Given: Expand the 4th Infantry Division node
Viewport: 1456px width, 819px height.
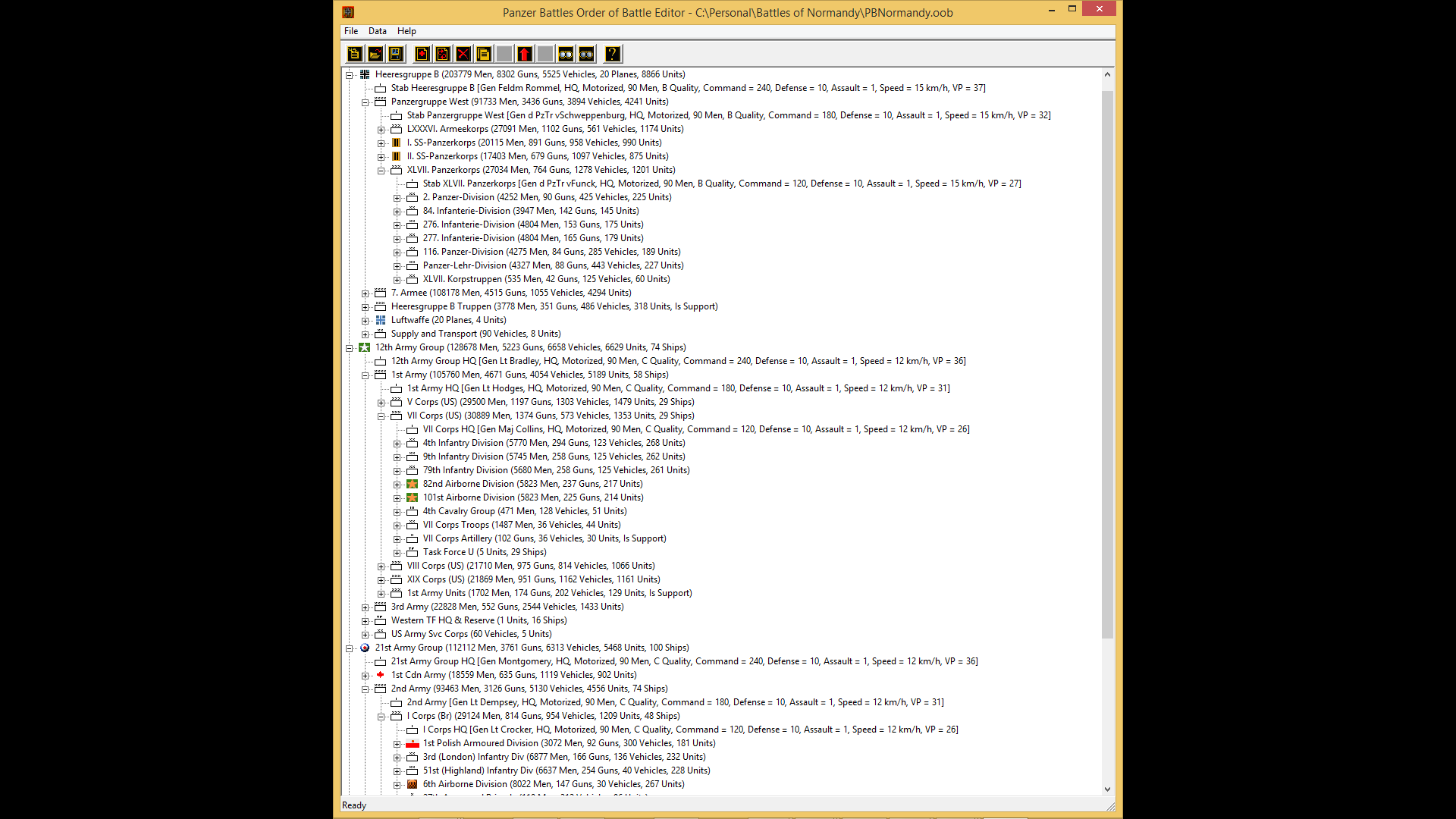Looking at the screenshot, I should (397, 444).
